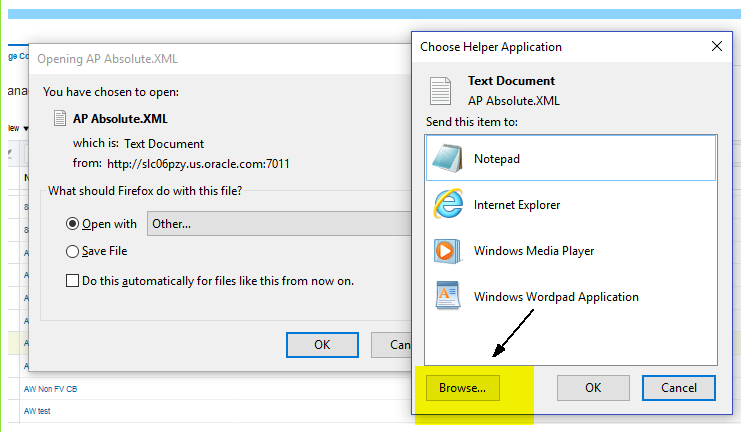
Task: Pick the Internet Explorer icon
Action: coord(448,204)
